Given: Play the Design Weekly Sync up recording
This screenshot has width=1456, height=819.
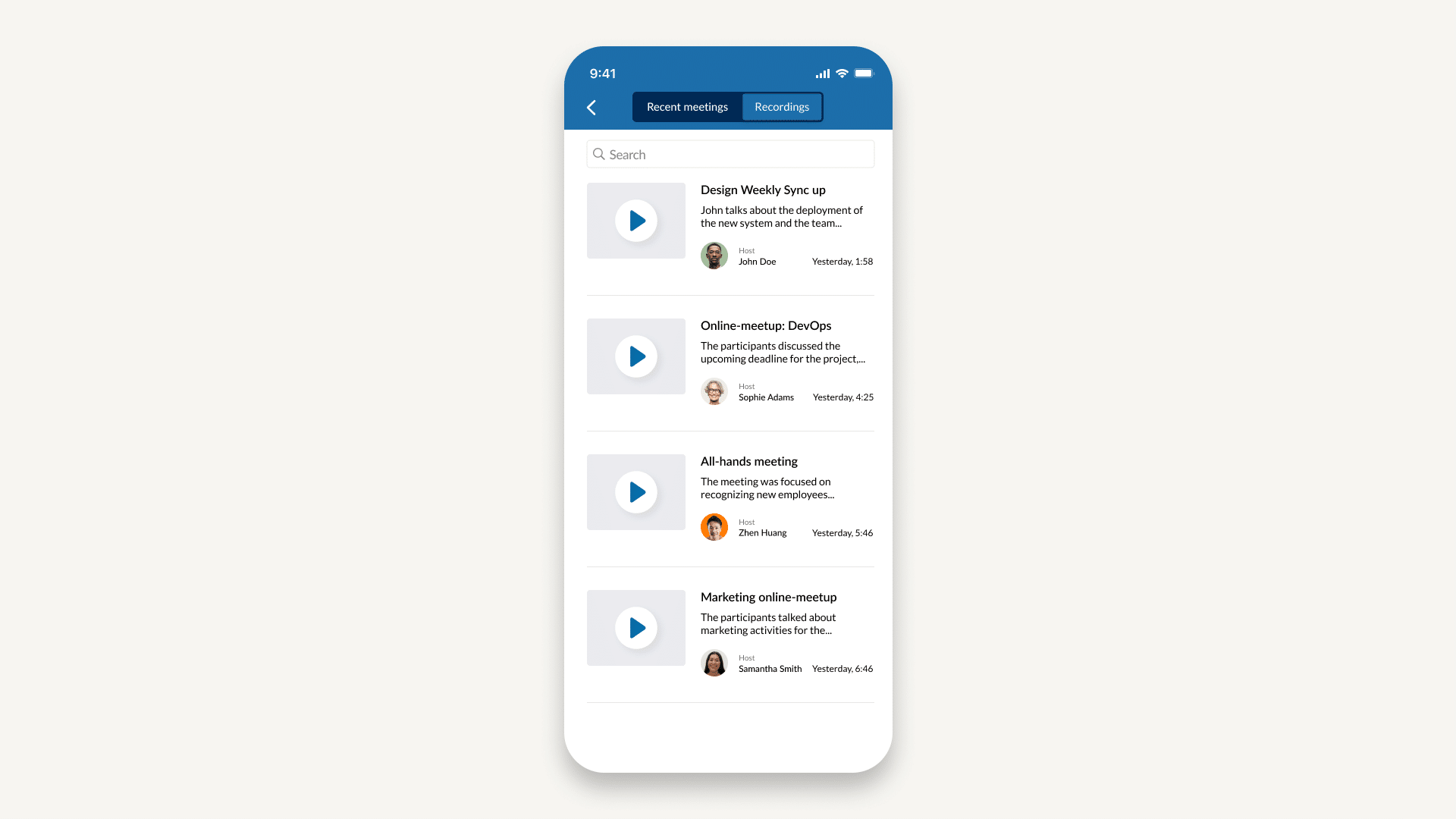Looking at the screenshot, I should coord(636,220).
